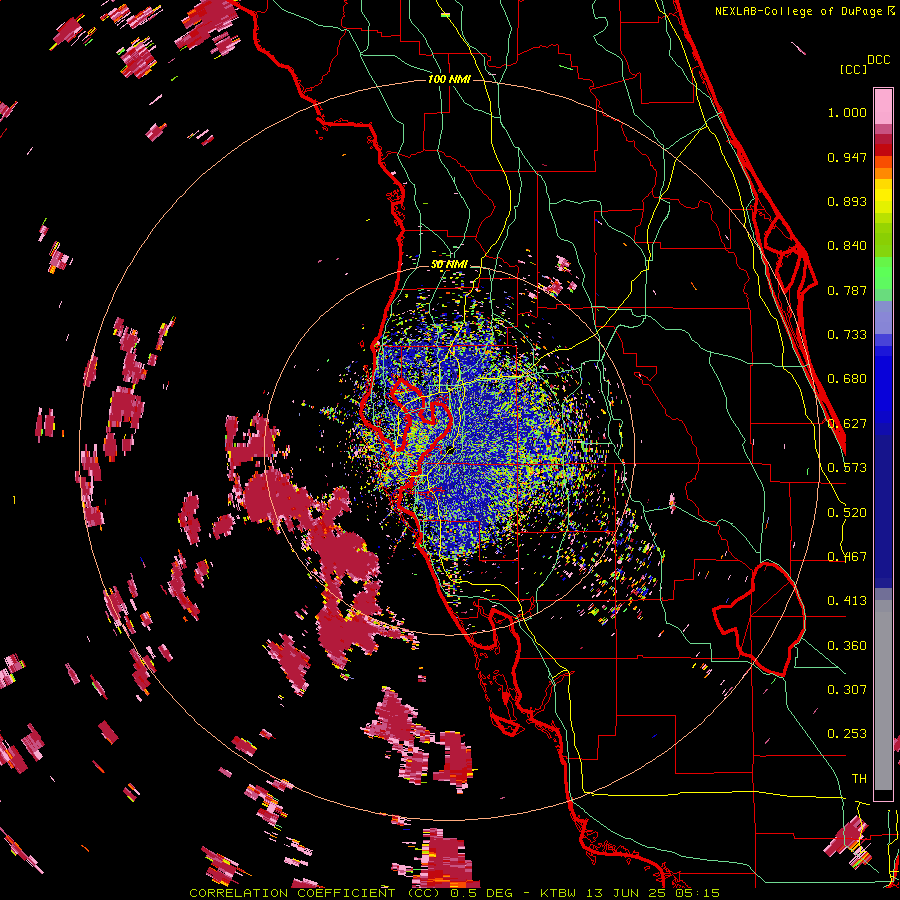Click the DCC product label above the color bar

(879, 60)
